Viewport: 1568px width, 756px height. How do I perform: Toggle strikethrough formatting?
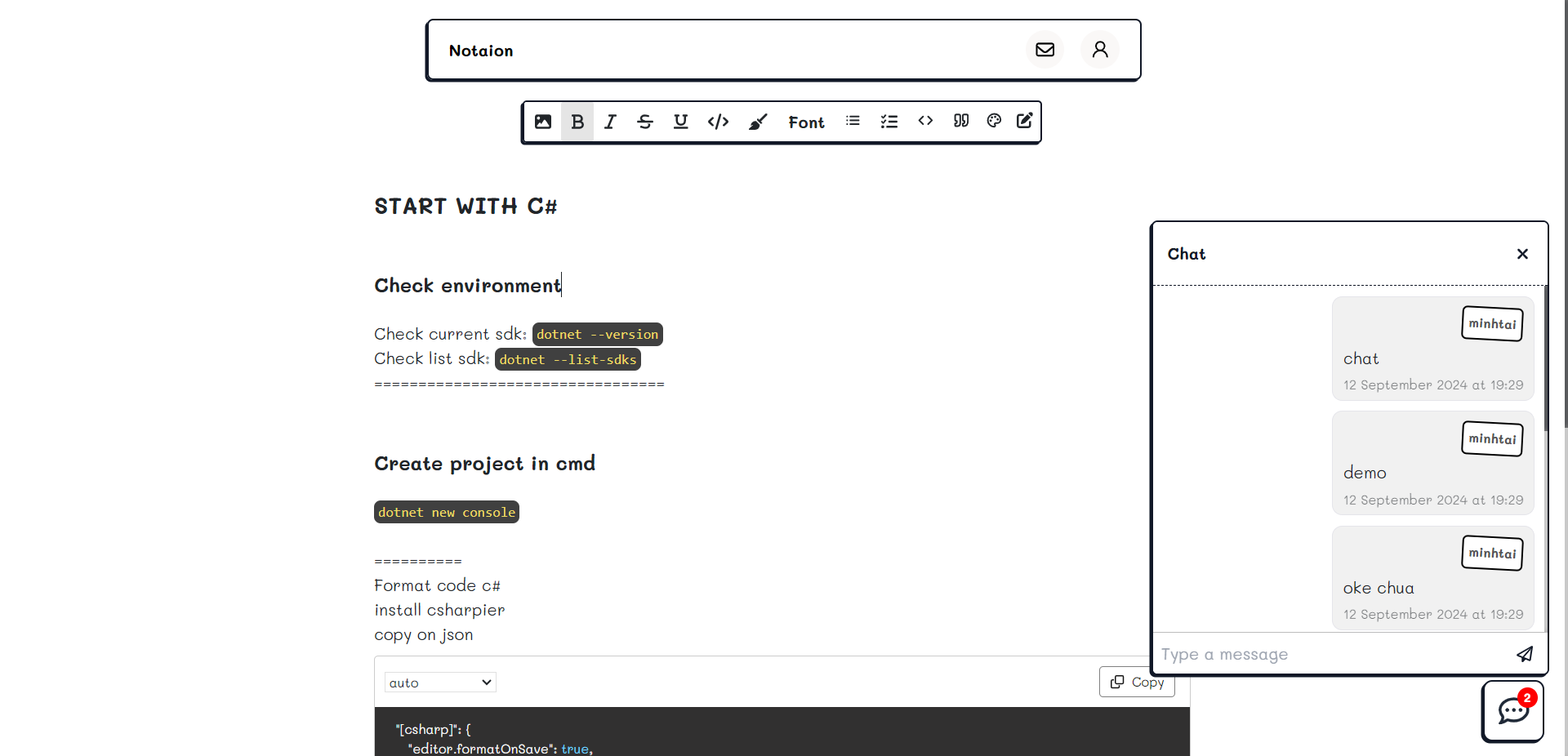(645, 122)
